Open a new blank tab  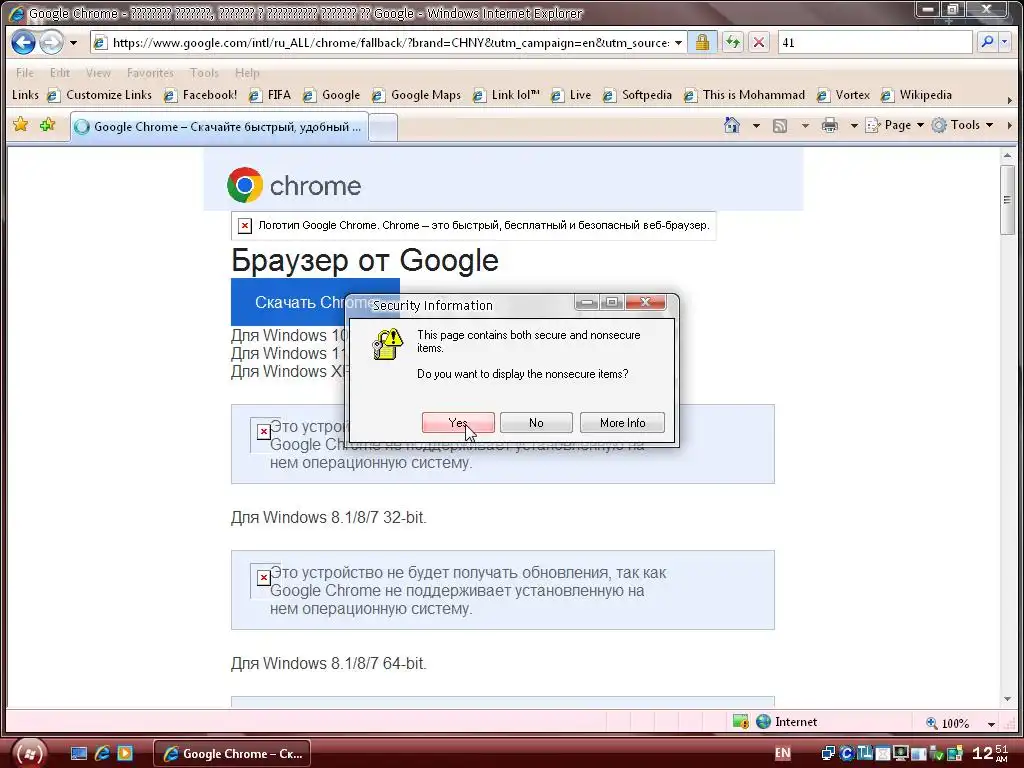[x=383, y=127]
